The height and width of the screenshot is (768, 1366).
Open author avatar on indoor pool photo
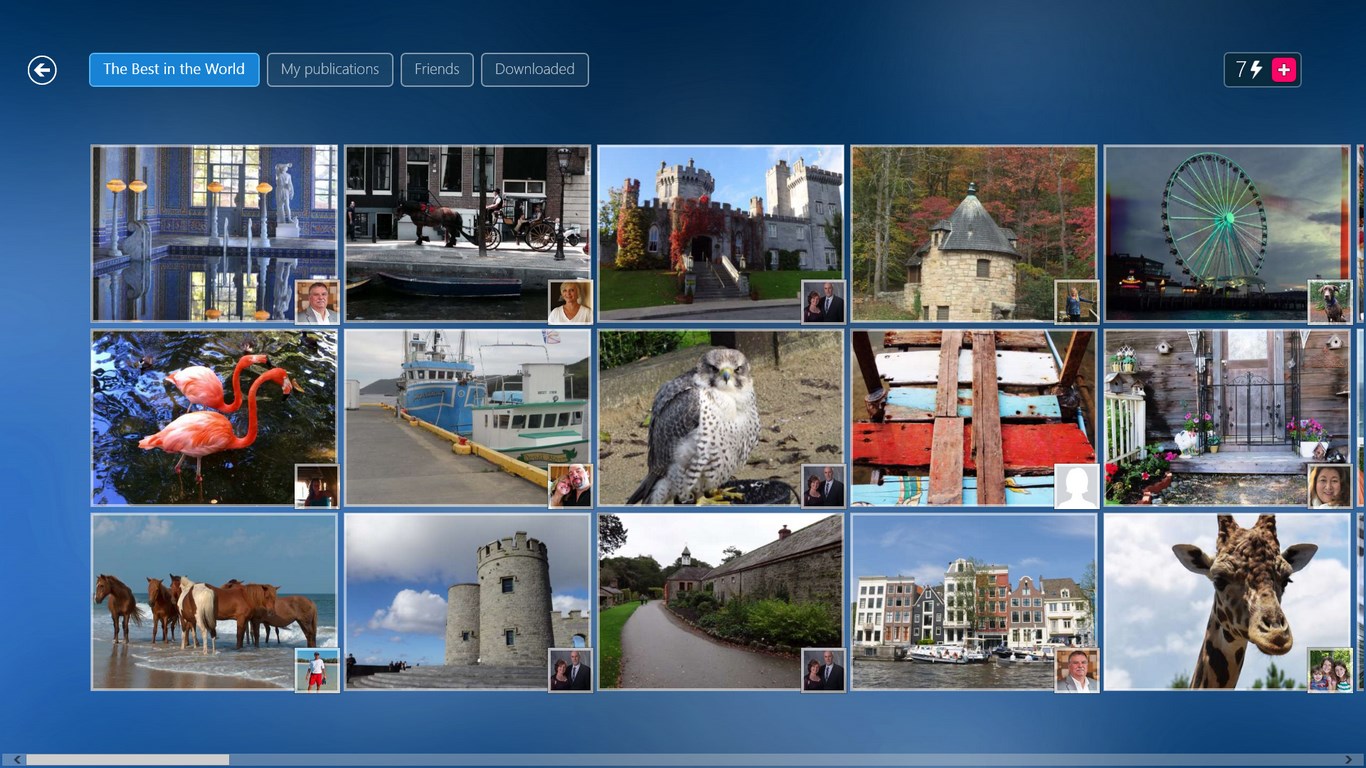[317, 302]
